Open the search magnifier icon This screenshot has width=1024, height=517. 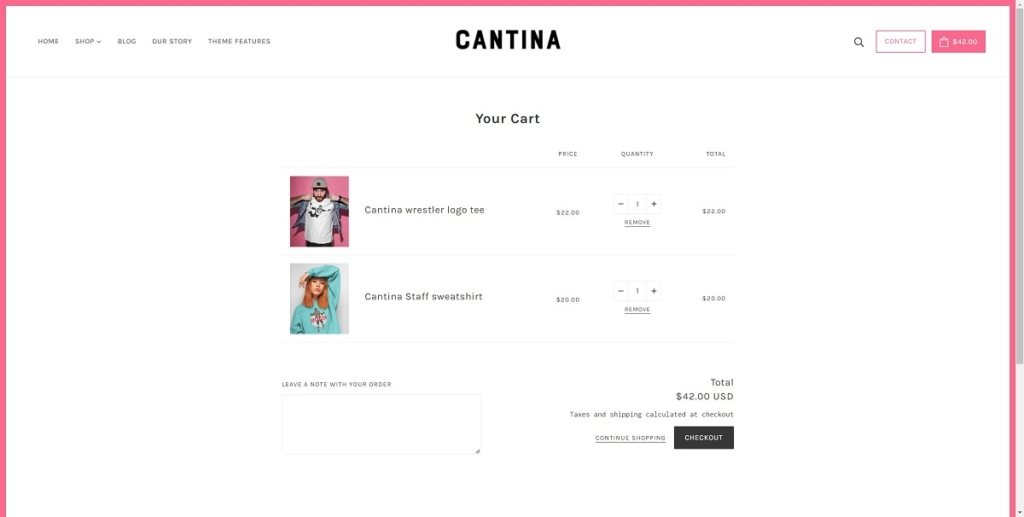point(858,42)
